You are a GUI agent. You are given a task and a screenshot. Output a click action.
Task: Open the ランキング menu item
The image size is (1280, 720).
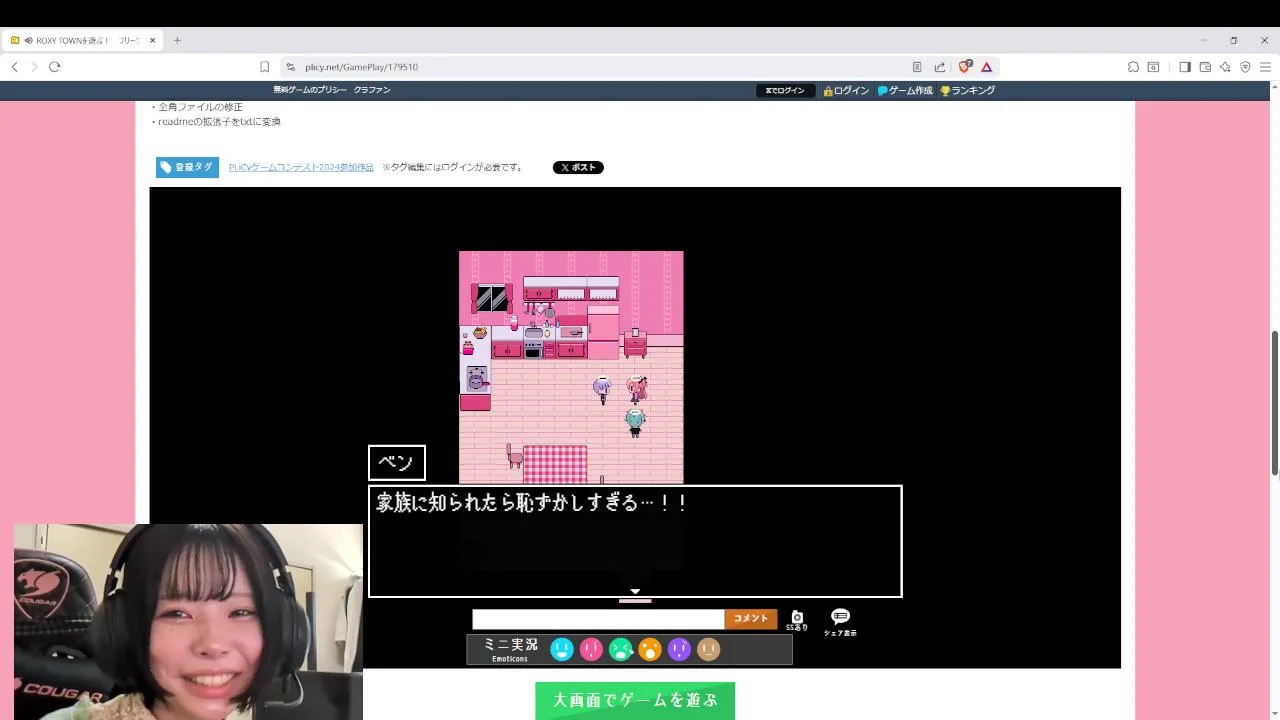click(x=968, y=90)
